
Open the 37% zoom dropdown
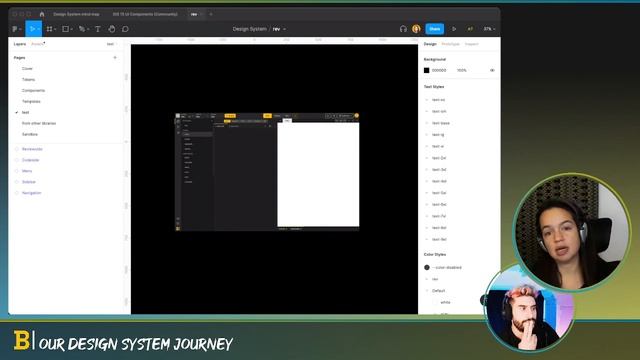tap(489, 29)
